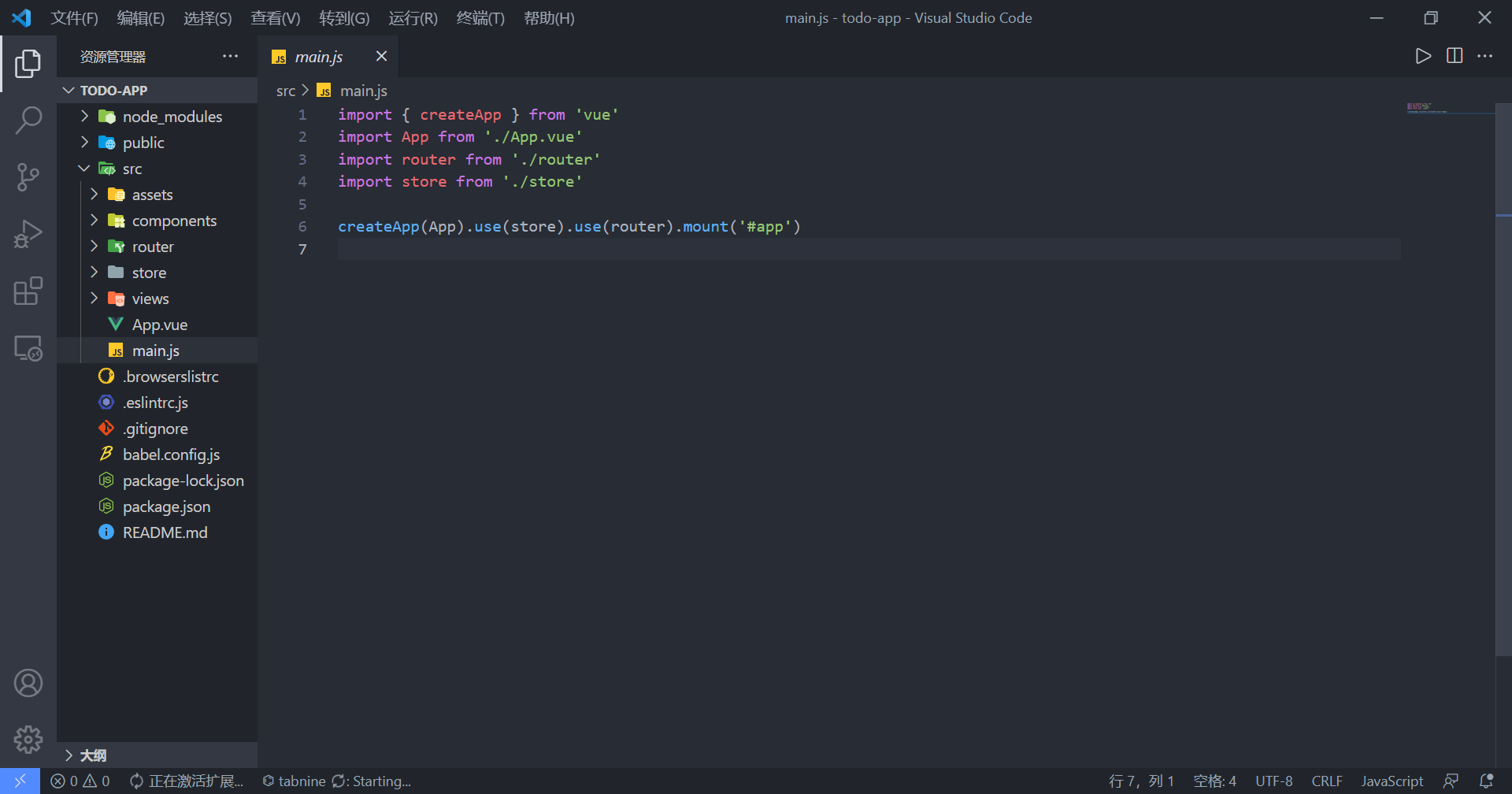Open notifications bell in status bar
1512x794 pixels.
point(1486,781)
